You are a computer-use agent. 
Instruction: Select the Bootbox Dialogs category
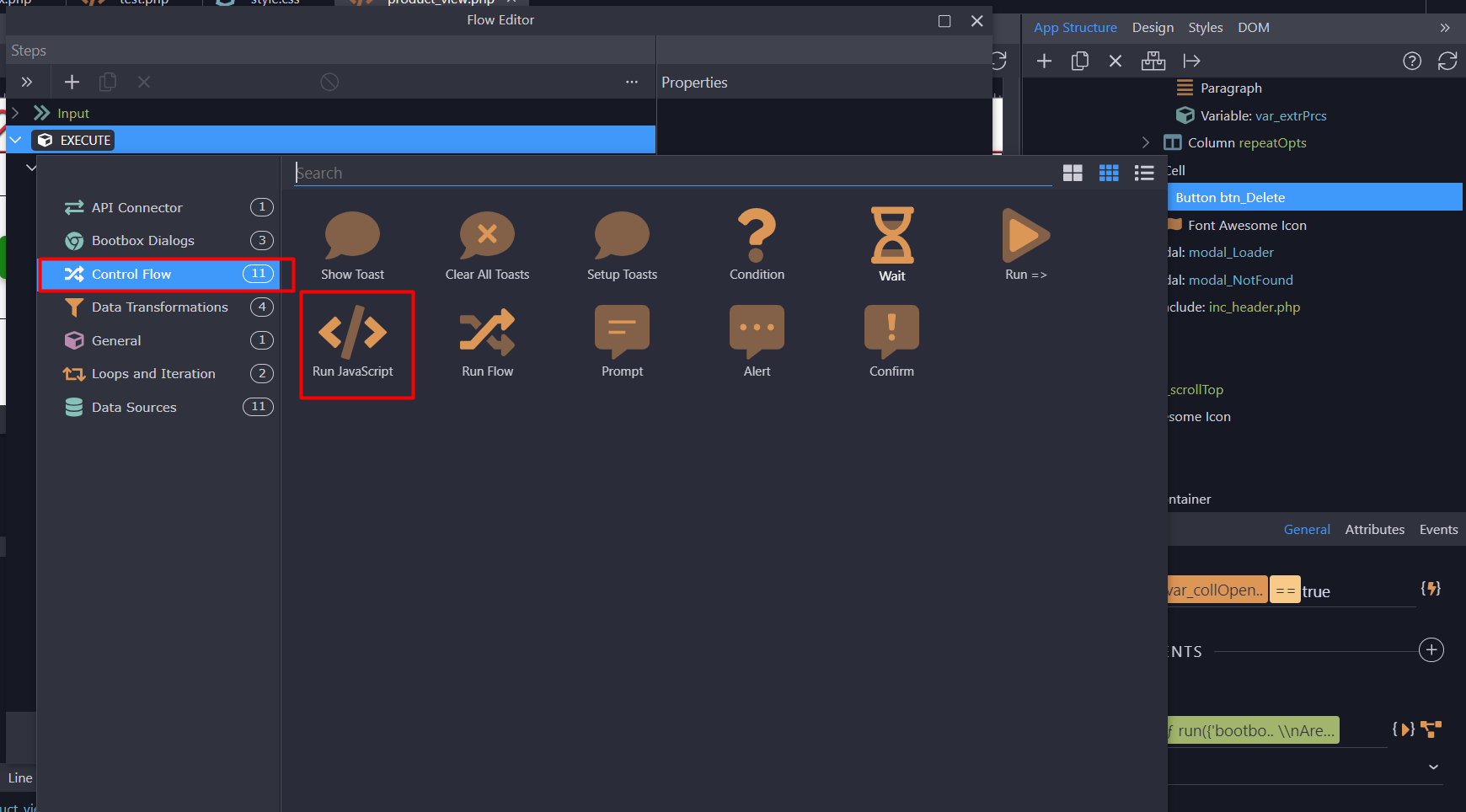142,241
